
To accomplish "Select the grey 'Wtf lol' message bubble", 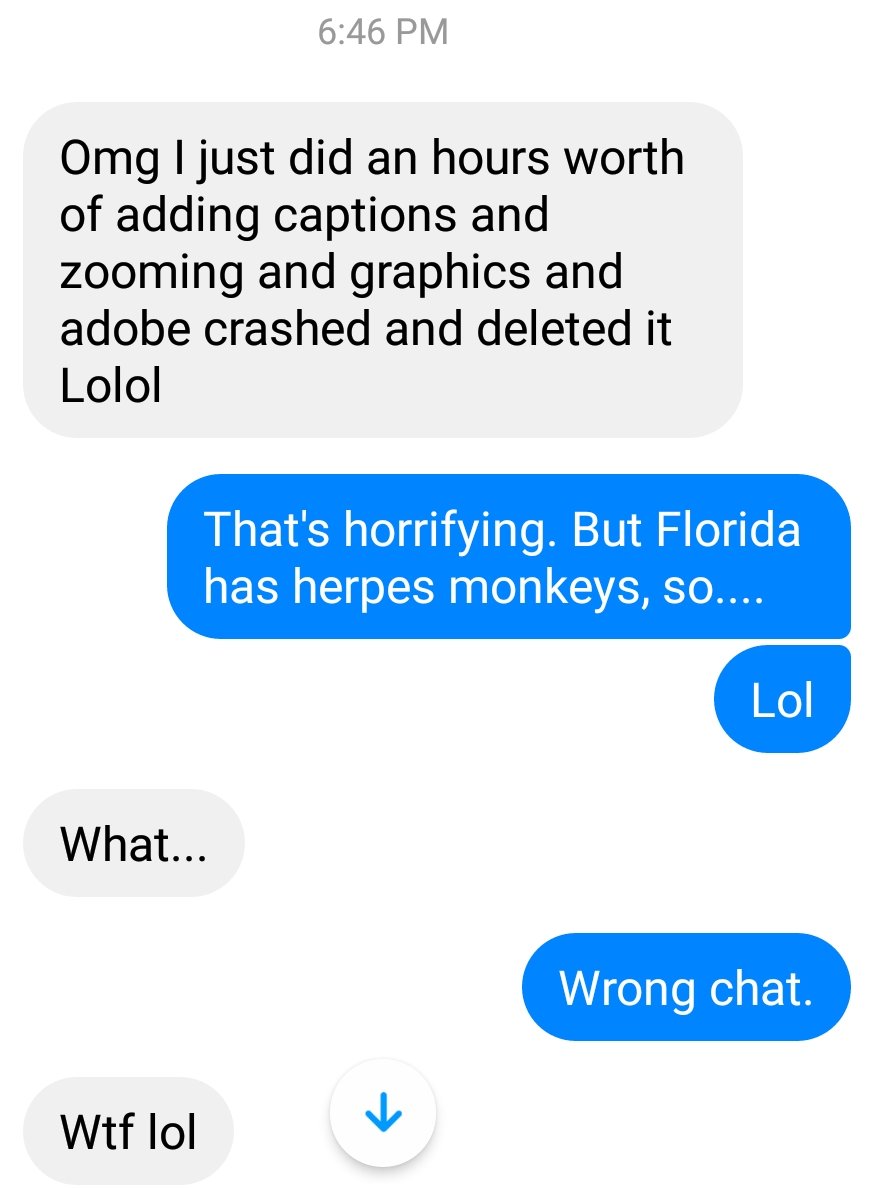I will pyautogui.click(x=128, y=1130).
